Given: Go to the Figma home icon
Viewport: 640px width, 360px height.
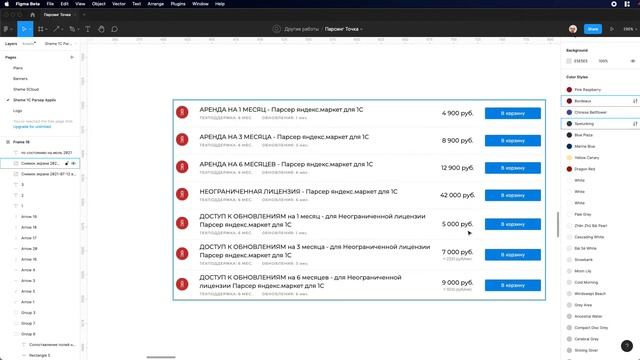Looking at the screenshot, I should 33,15.
